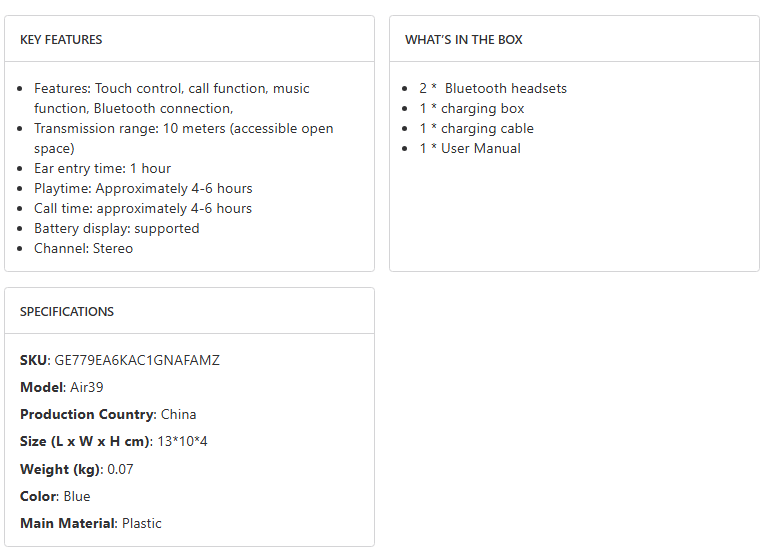Click the 1 * charging cable item
Screen dimensions: 766x560
point(476,128)
